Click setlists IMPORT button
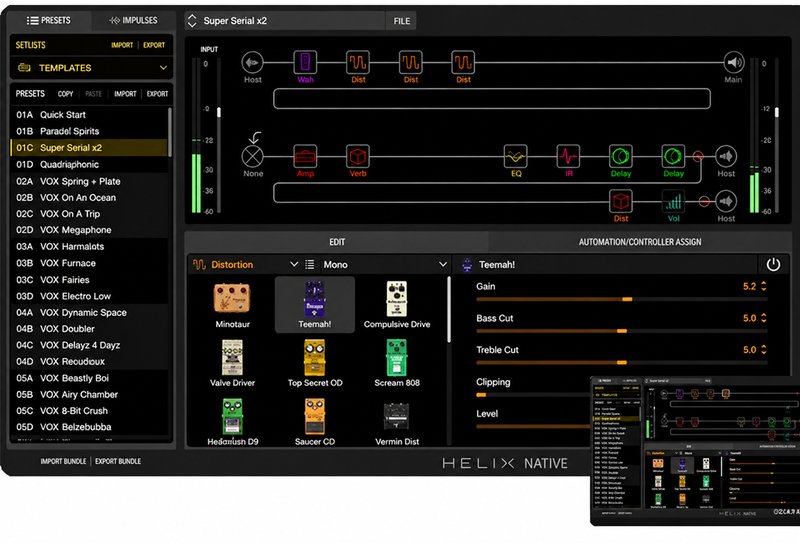This screenshot has width=800, height=543. click(122, 45)
